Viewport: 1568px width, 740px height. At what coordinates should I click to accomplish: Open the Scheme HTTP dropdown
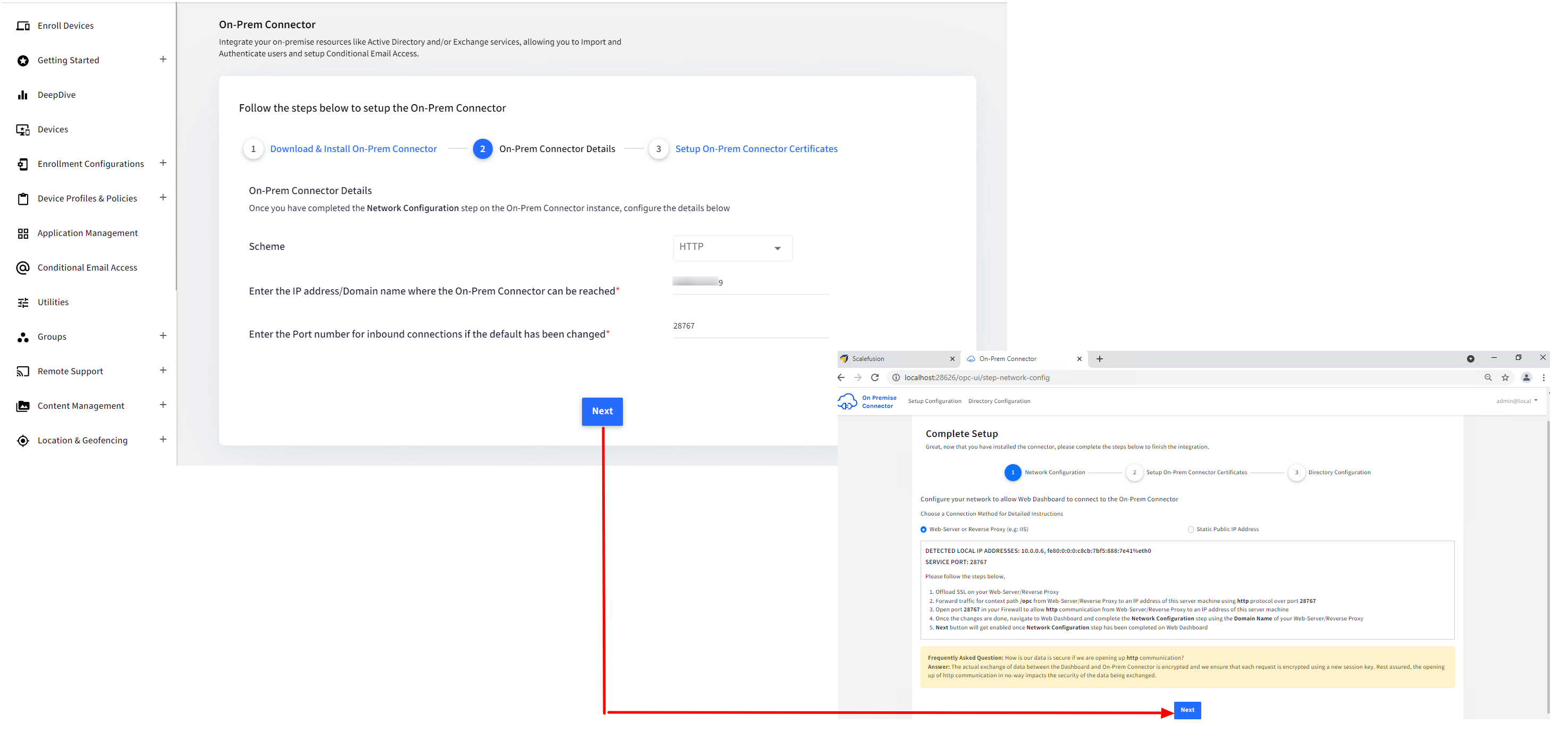[733, 248]
